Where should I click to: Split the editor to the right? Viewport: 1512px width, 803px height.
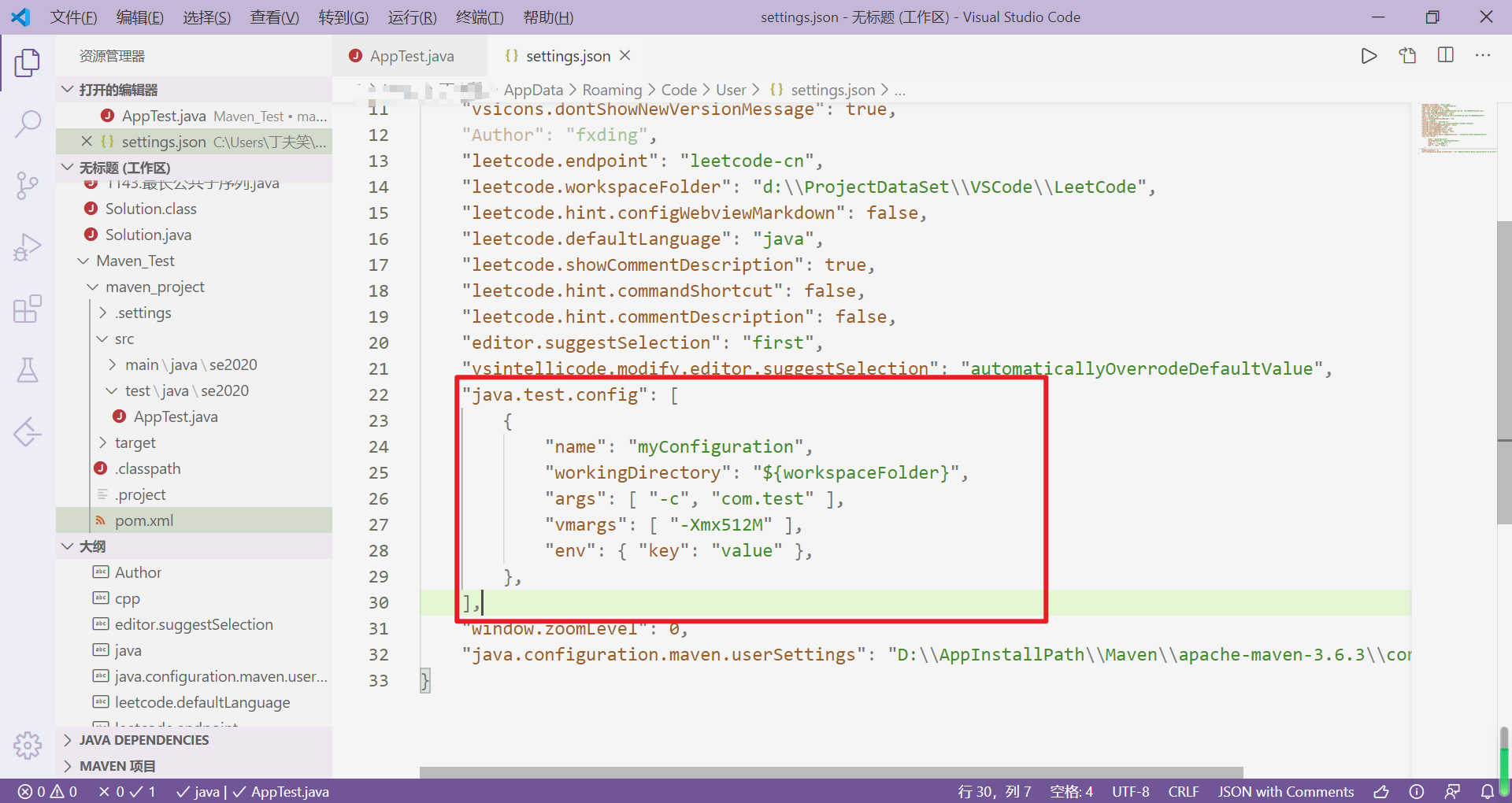pos(1445,56)
